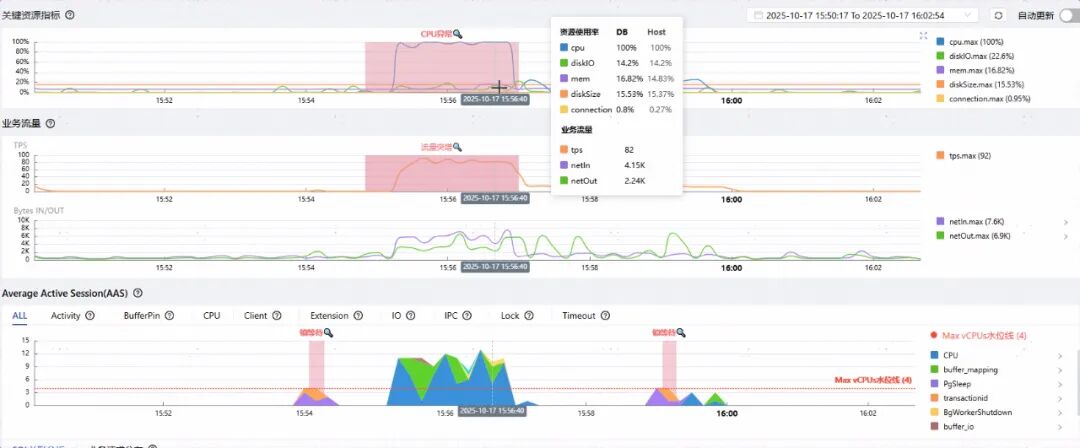The height and width of the screenshot is (448, 1080).
Task: Open help icon beside Average Active Session(AAS)
Action: pos(138,293)
